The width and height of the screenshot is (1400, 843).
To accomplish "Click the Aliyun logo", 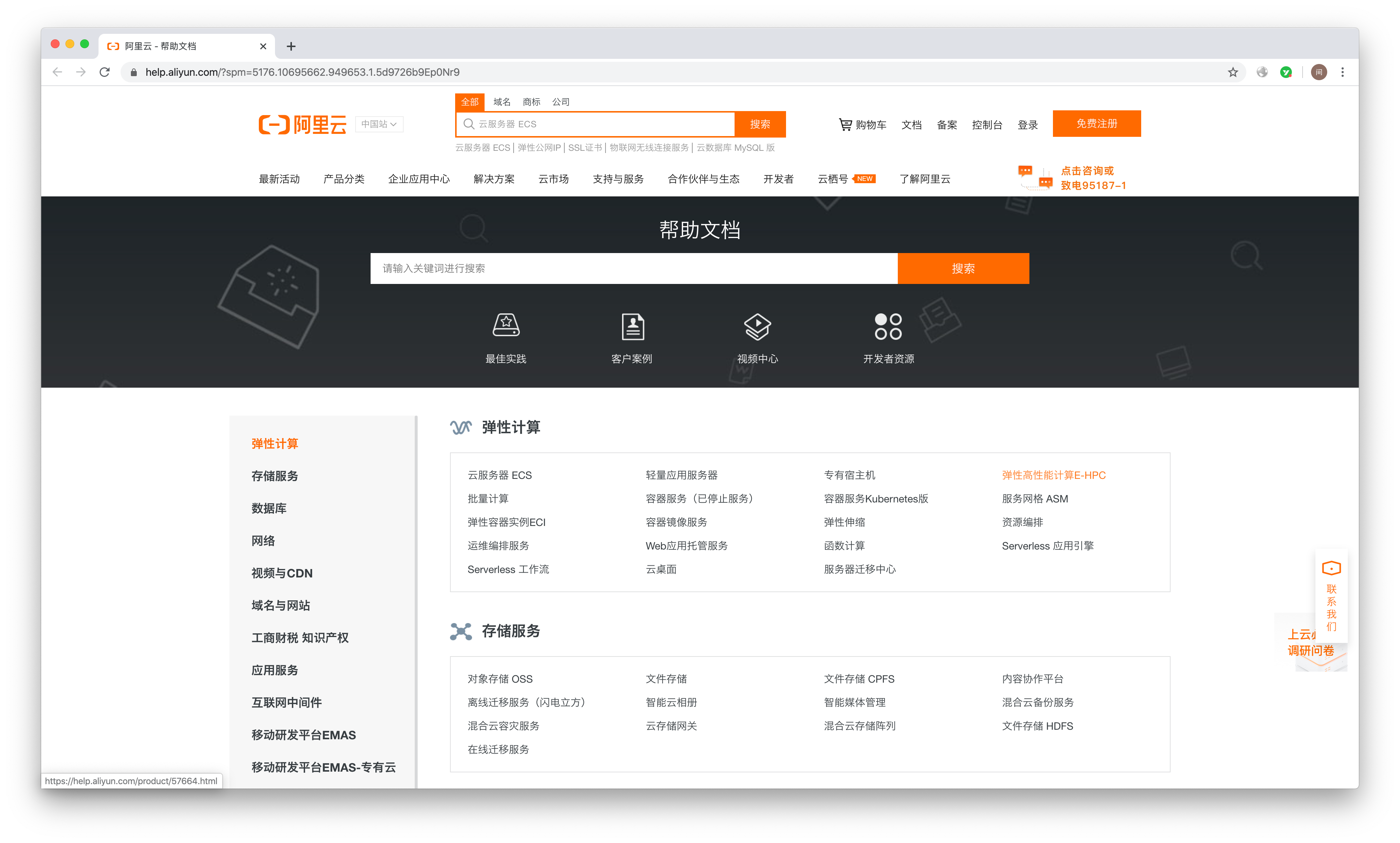I will 302,124.
